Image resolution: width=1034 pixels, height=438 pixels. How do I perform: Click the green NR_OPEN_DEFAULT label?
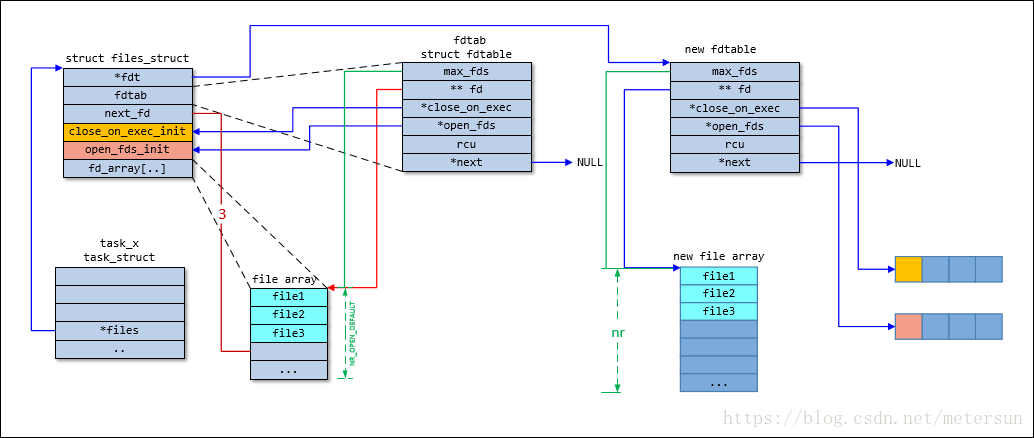tap(352, 335)
